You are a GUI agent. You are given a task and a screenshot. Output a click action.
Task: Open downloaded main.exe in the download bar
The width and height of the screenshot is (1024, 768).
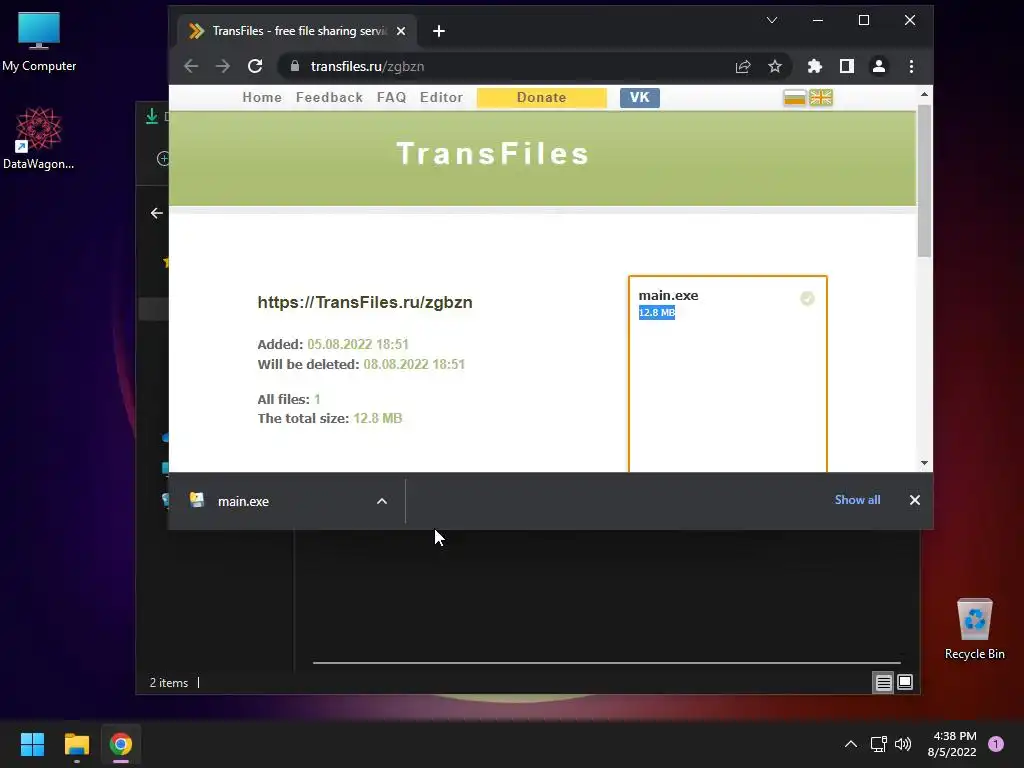tap(243, 502)
